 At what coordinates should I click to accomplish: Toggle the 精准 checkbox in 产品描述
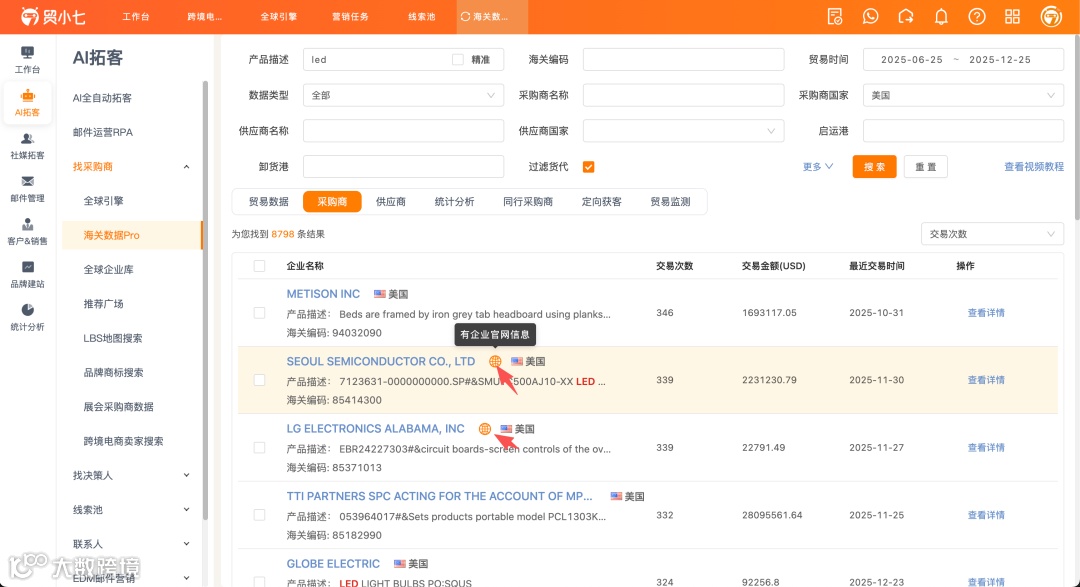457,60
